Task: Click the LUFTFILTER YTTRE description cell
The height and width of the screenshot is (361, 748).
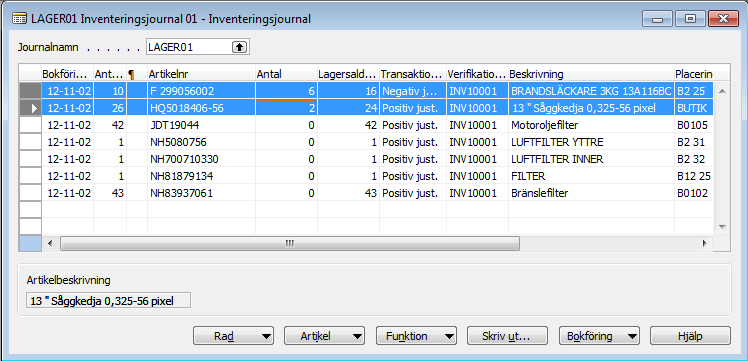Action: tap(591, 142)
